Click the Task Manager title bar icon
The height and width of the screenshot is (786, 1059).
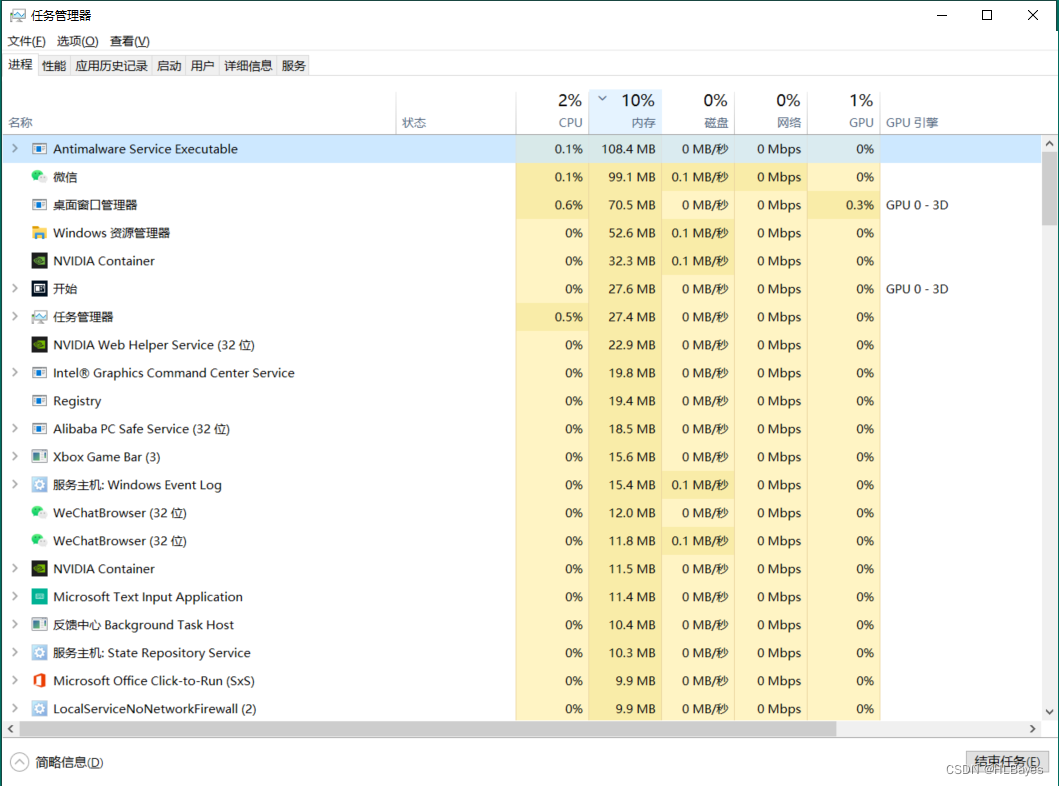point(18,15)
